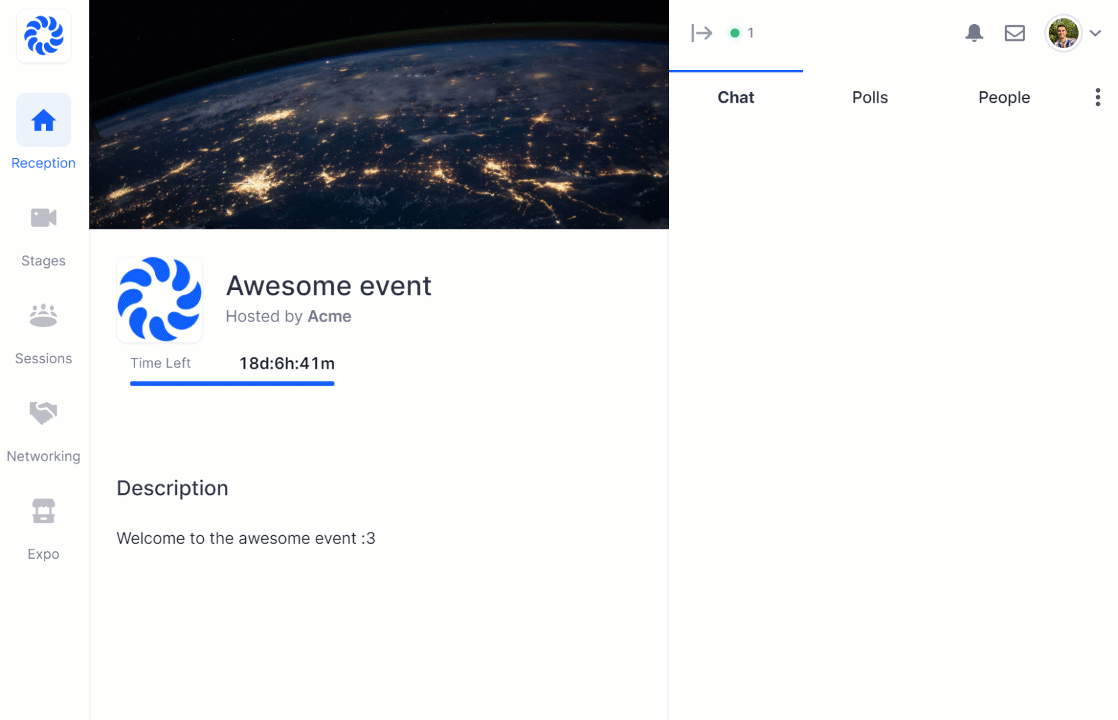
Task: Select the Networking handshake icon
Action: pos(43,413)
